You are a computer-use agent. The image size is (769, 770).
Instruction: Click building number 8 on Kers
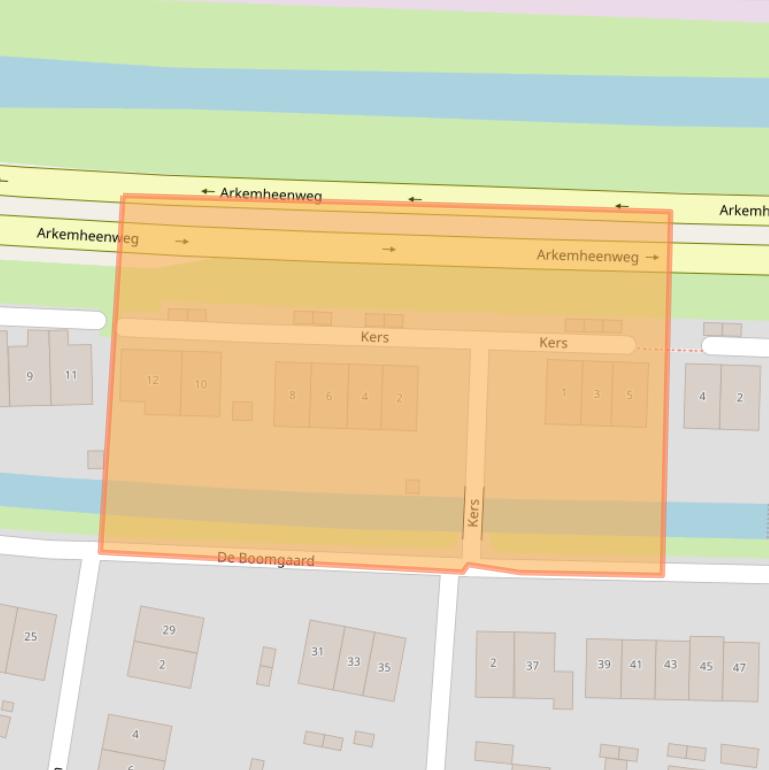click(x=292, y=395)
